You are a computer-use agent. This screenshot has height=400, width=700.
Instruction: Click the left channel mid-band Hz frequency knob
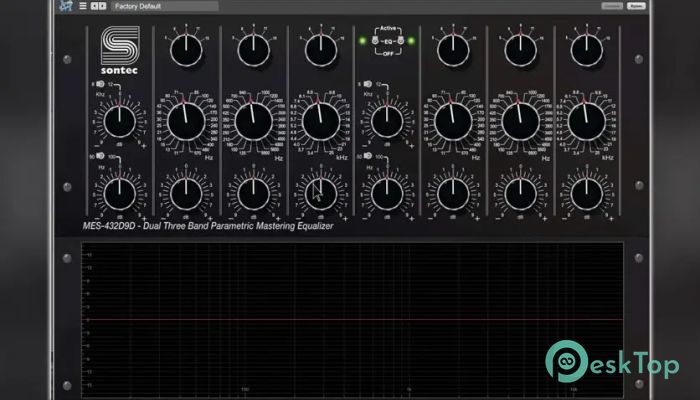coord(252,121)
